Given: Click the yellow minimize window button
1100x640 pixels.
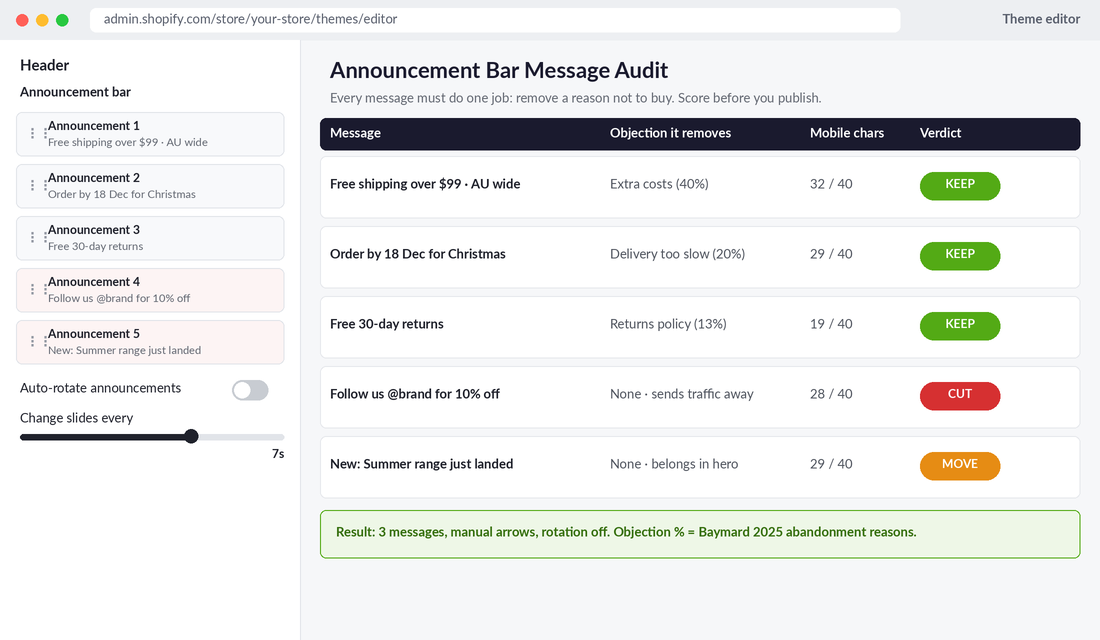Looking at the screenshot, I should pyautogui.click(x=42, y=20).
